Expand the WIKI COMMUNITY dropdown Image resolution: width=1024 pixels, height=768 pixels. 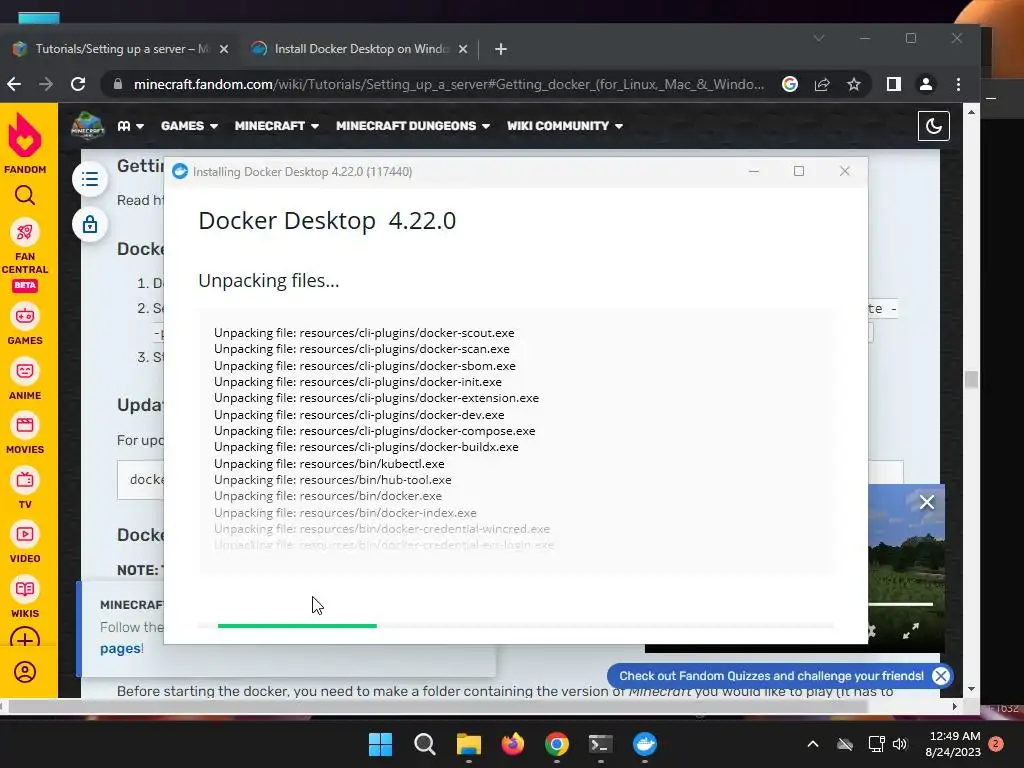click(x=565, y=125)
